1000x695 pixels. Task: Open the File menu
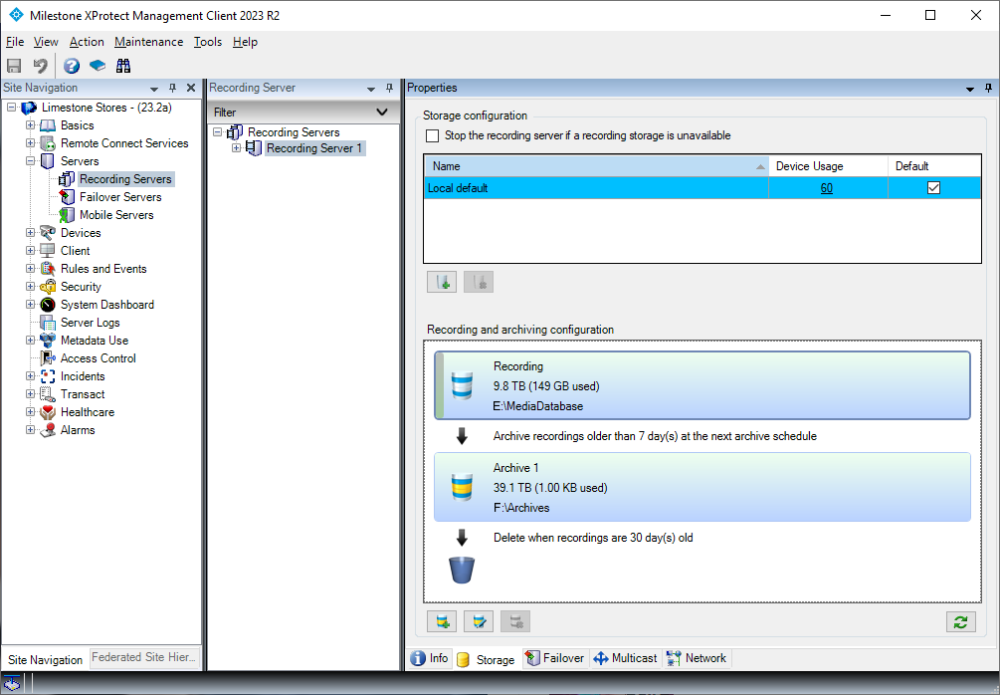[x=15, y=42]
